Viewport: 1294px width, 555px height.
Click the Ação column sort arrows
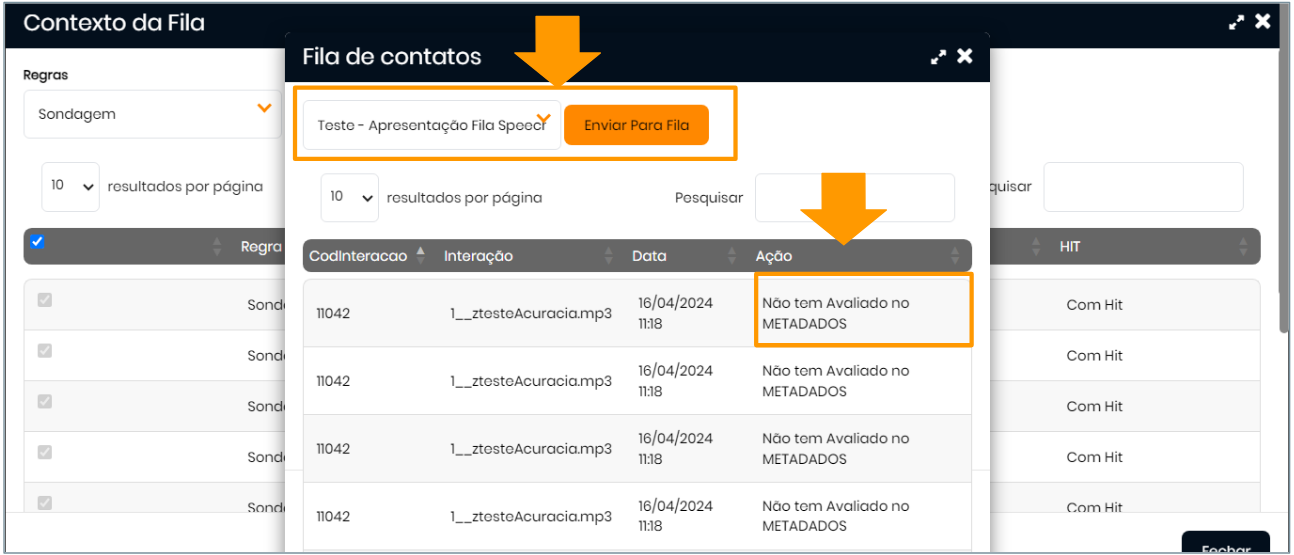coord(954,256)
